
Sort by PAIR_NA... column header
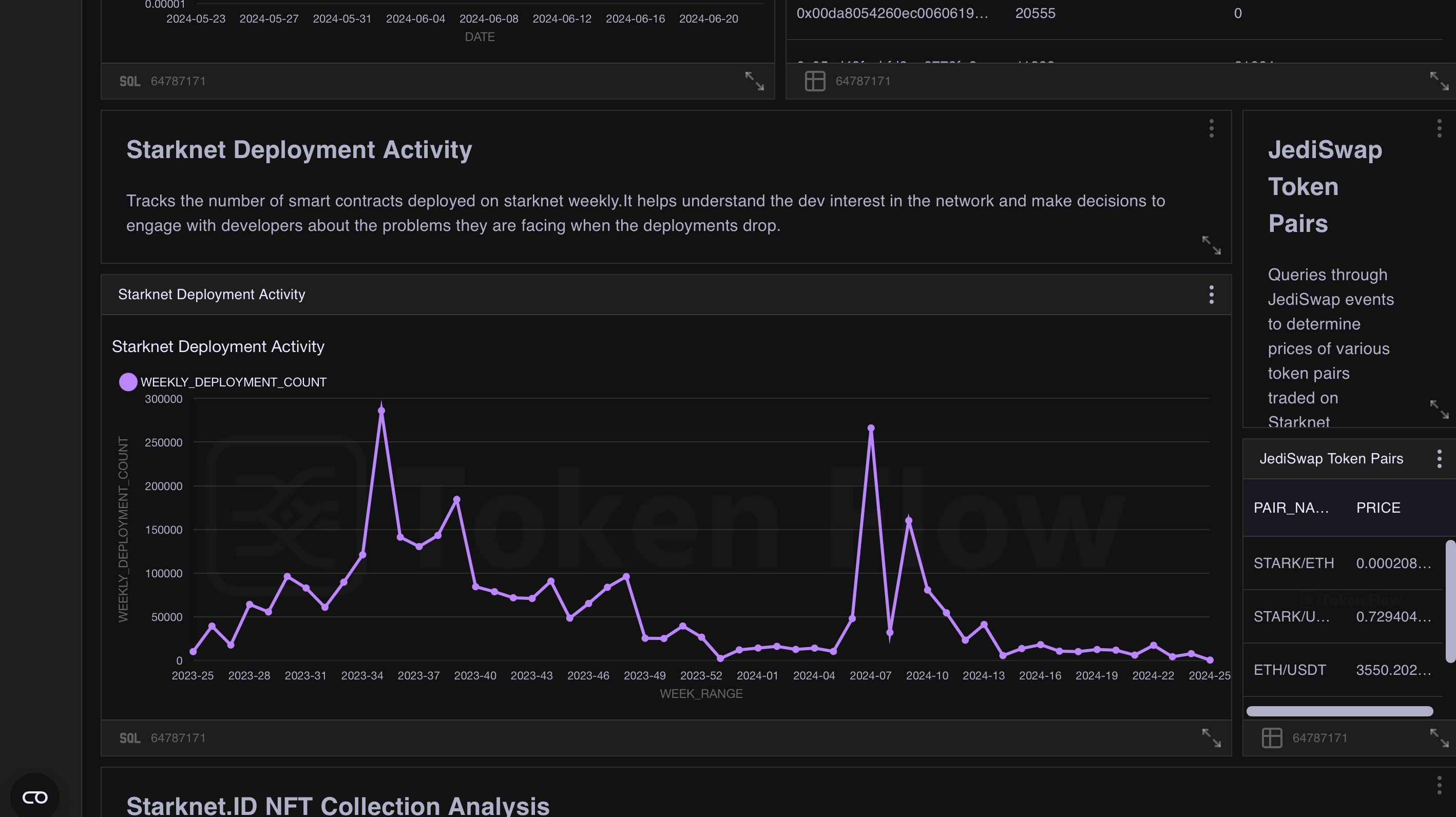[x=1292, y=508]
